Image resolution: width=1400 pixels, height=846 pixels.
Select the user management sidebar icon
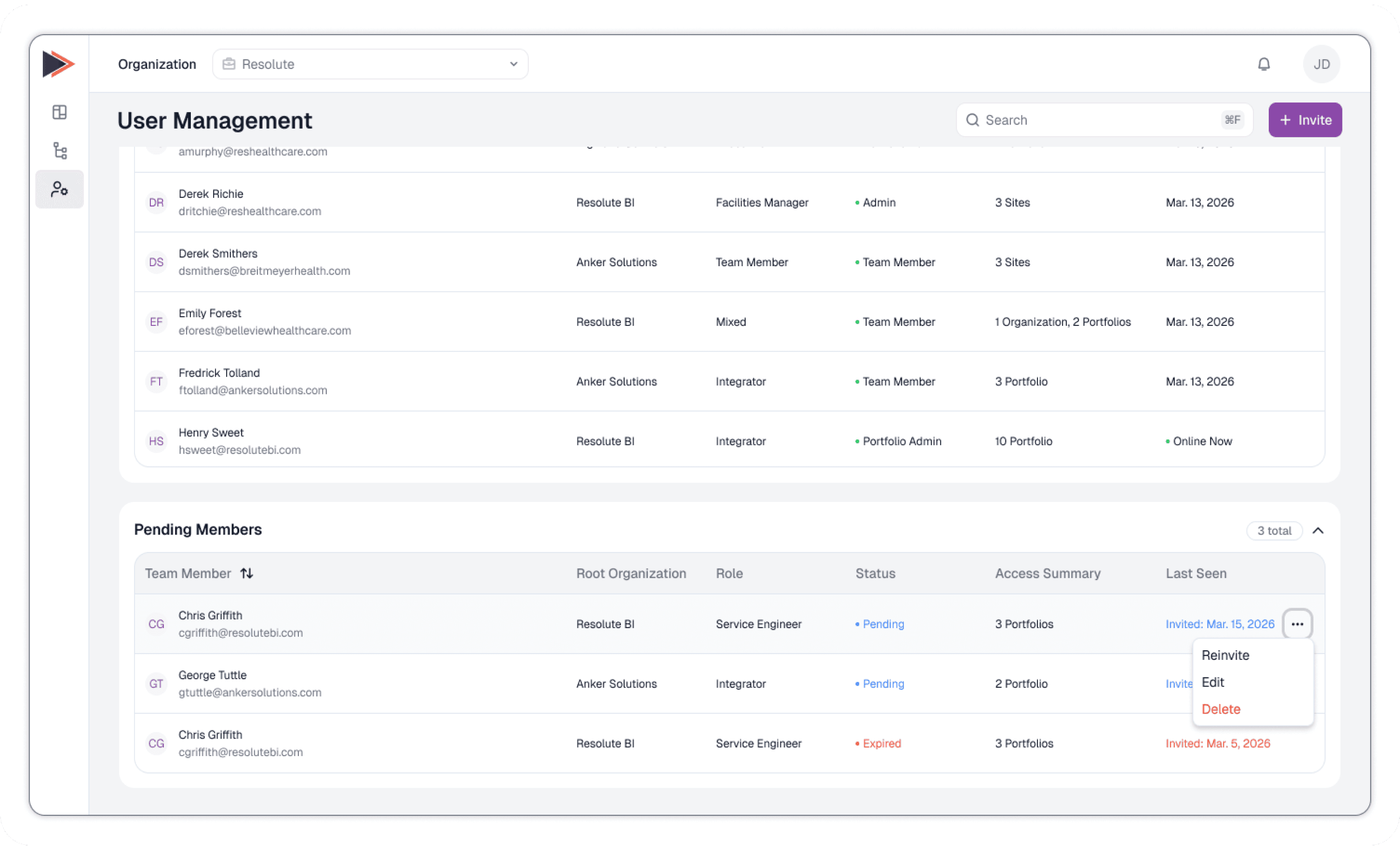[x=60, y=189]
